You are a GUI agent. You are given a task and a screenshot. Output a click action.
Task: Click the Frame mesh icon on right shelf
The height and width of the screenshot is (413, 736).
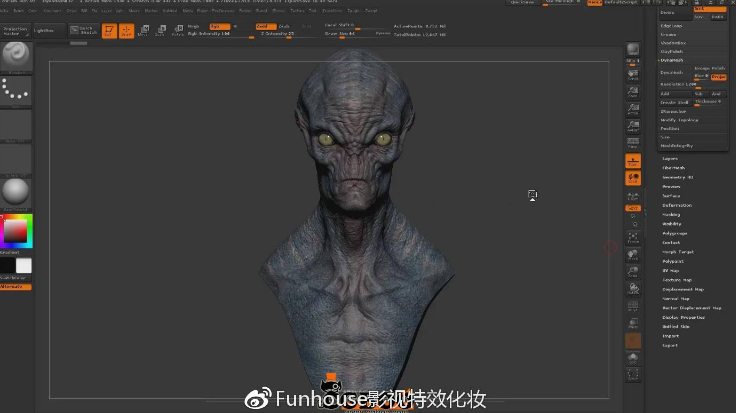click(x=633, y=238)
